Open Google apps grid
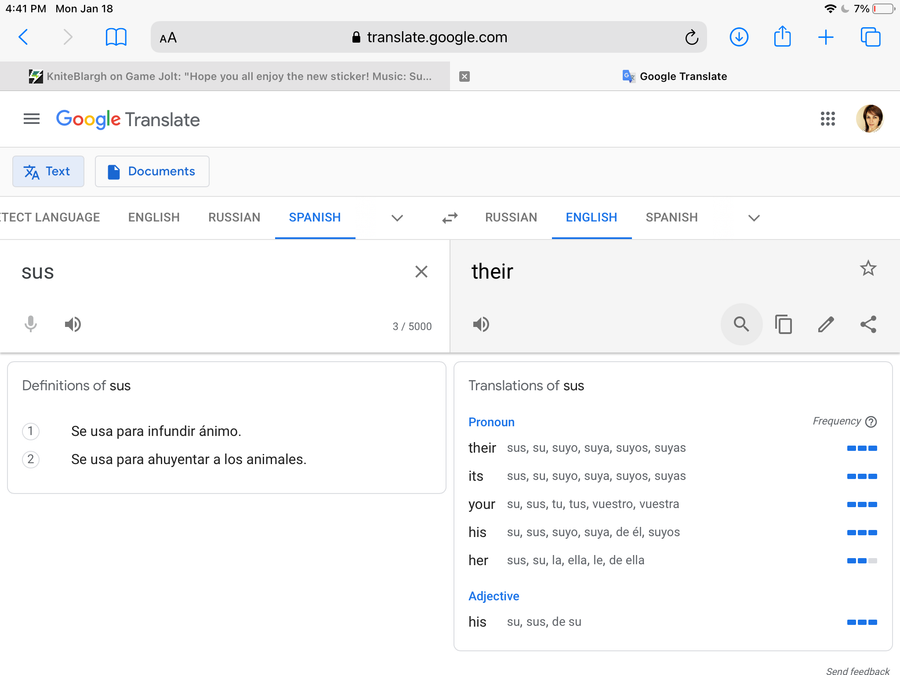Screen dimensions: 900x675 (x=828, y=119)
